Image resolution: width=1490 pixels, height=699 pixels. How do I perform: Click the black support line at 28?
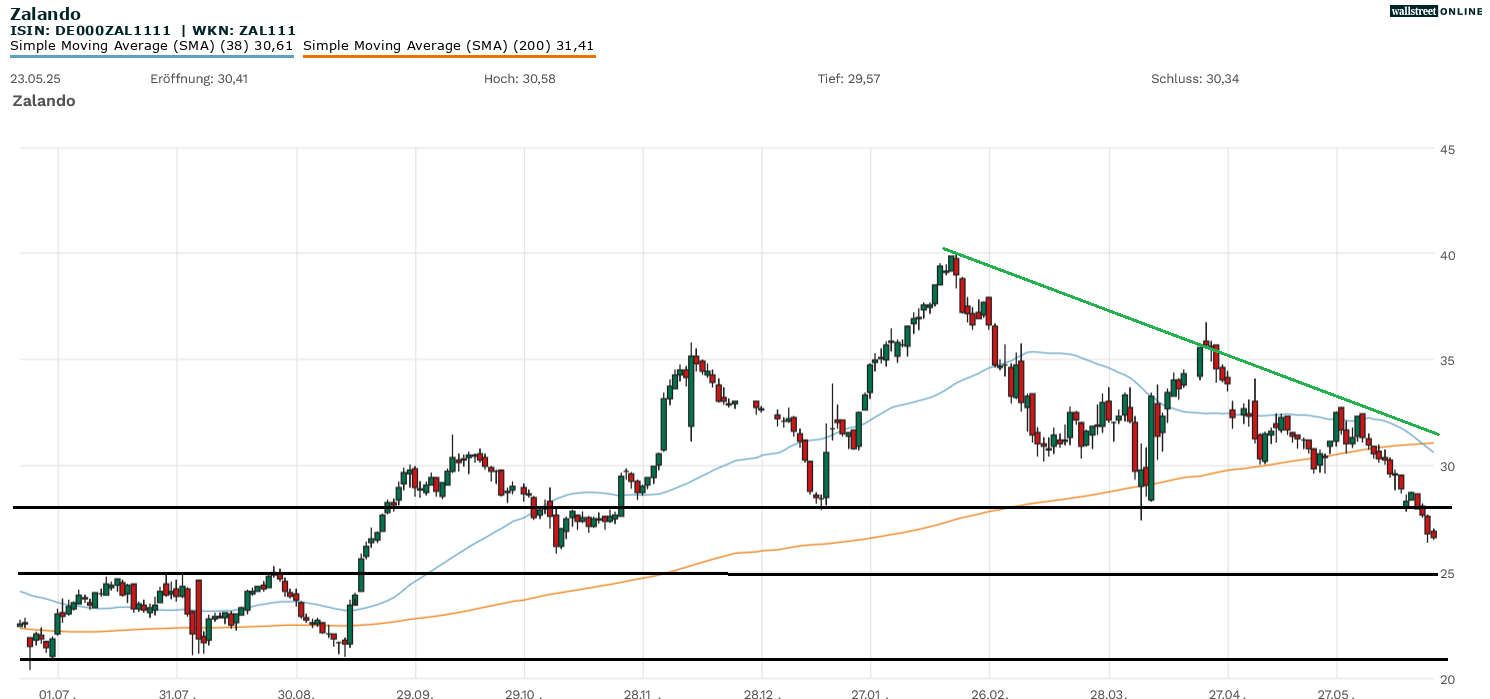[730, 508]
